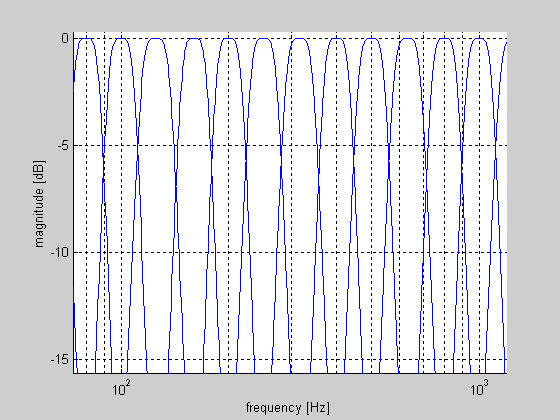
Task: Click the -15 dB horizontal dashed gridline
Action: (290, 359)
